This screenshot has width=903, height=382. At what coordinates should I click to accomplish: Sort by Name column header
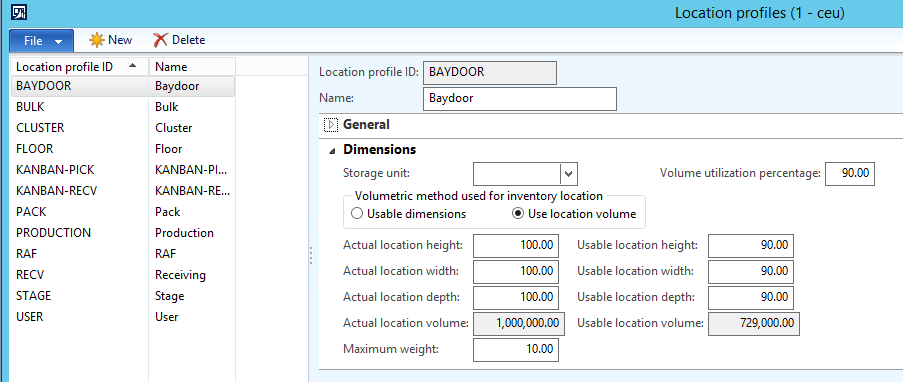[x=192, y=67]
